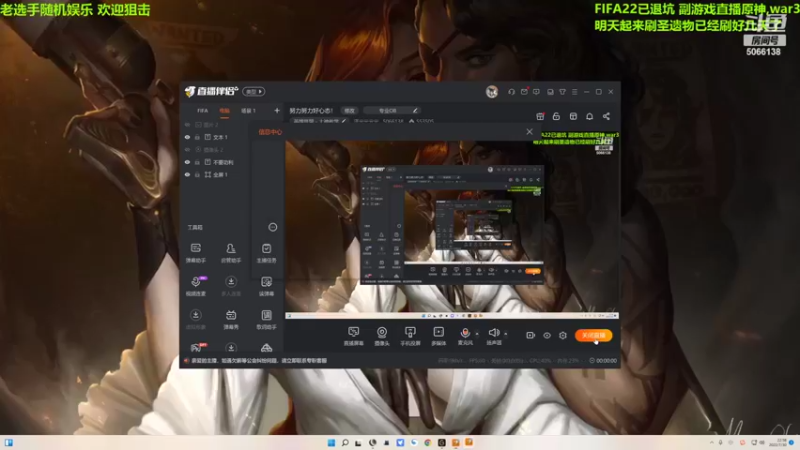
Task: Click the 修改 button beside the stream title
Action: click(349, 111)
